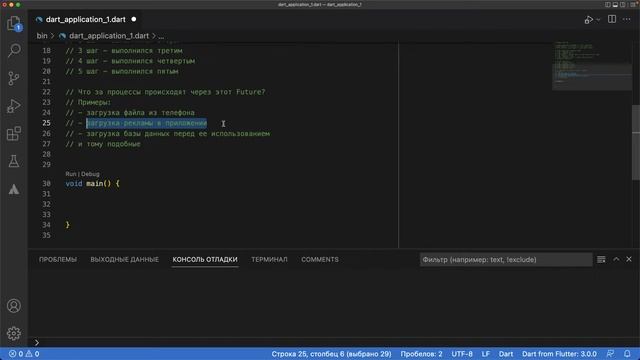Open errors and warnings status indicator
This screenshot has height=360, width=640.
tap(24, 354)
